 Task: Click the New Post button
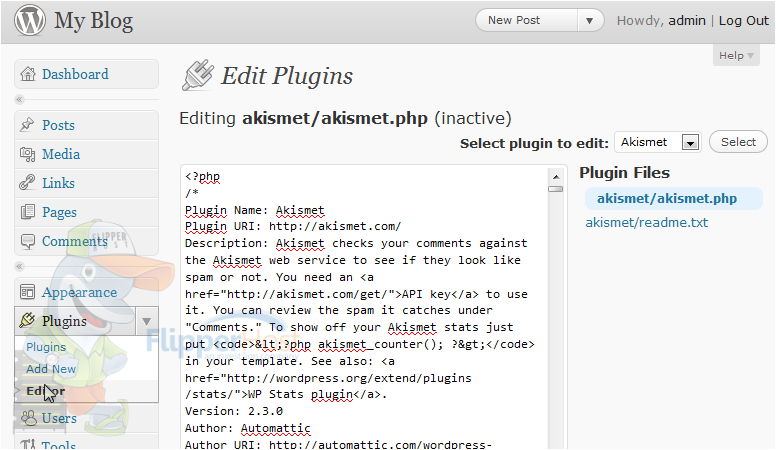coord(526,21)
